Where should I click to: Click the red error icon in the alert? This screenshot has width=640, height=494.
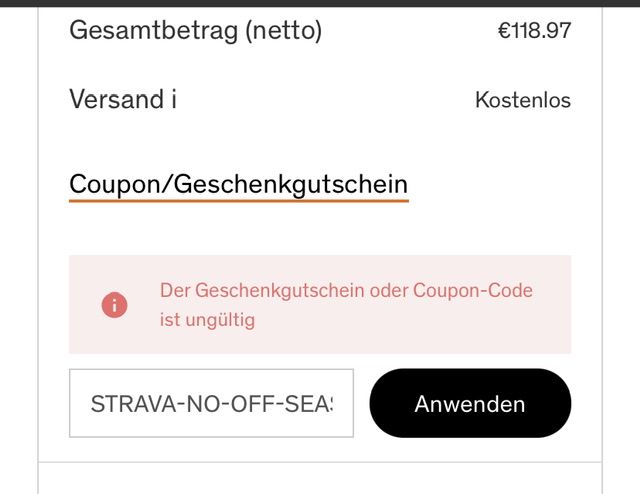coord(114,305)
